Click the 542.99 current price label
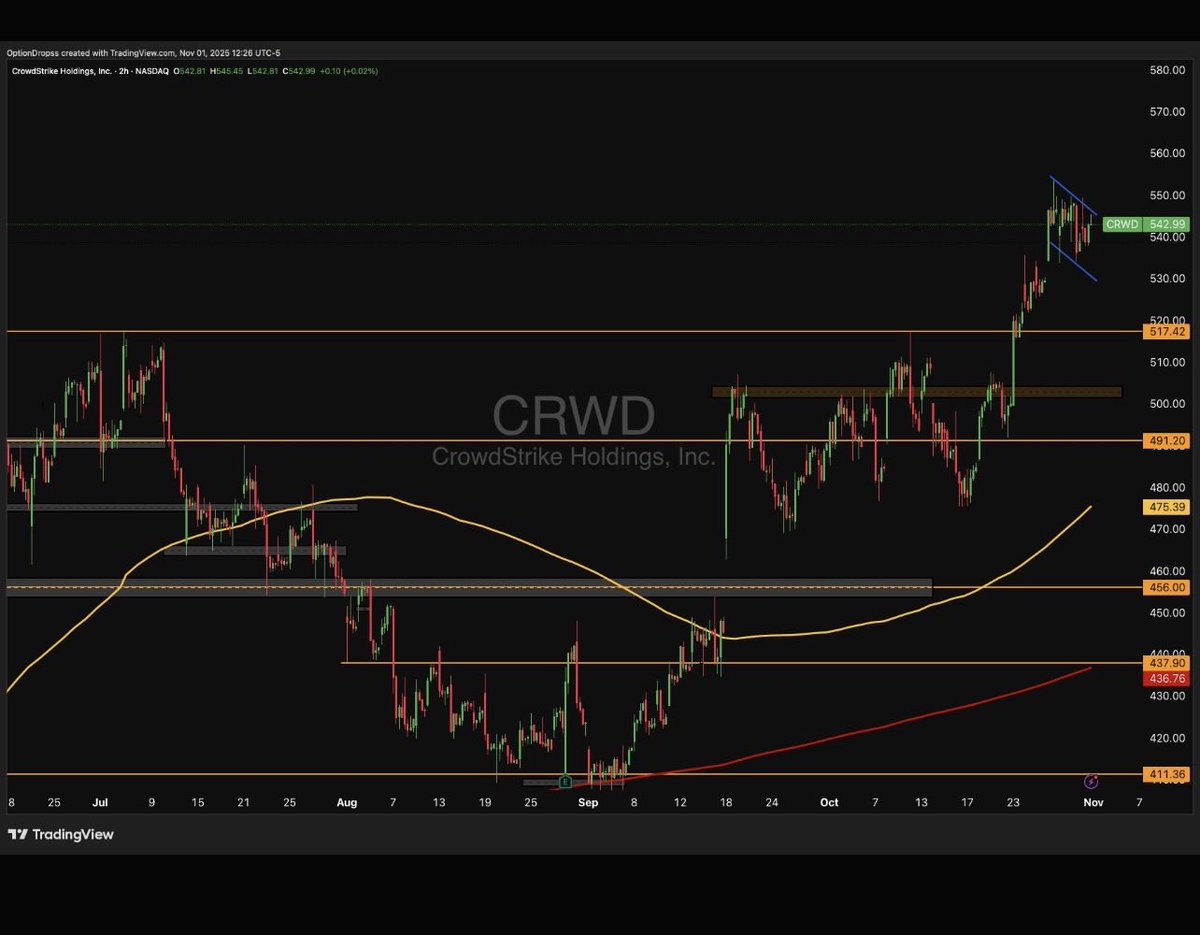 pos(1165,225)
